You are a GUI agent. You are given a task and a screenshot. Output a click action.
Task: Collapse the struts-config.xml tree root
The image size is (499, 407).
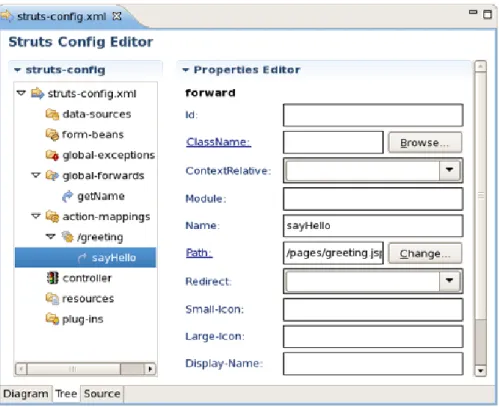click(21, 93)
